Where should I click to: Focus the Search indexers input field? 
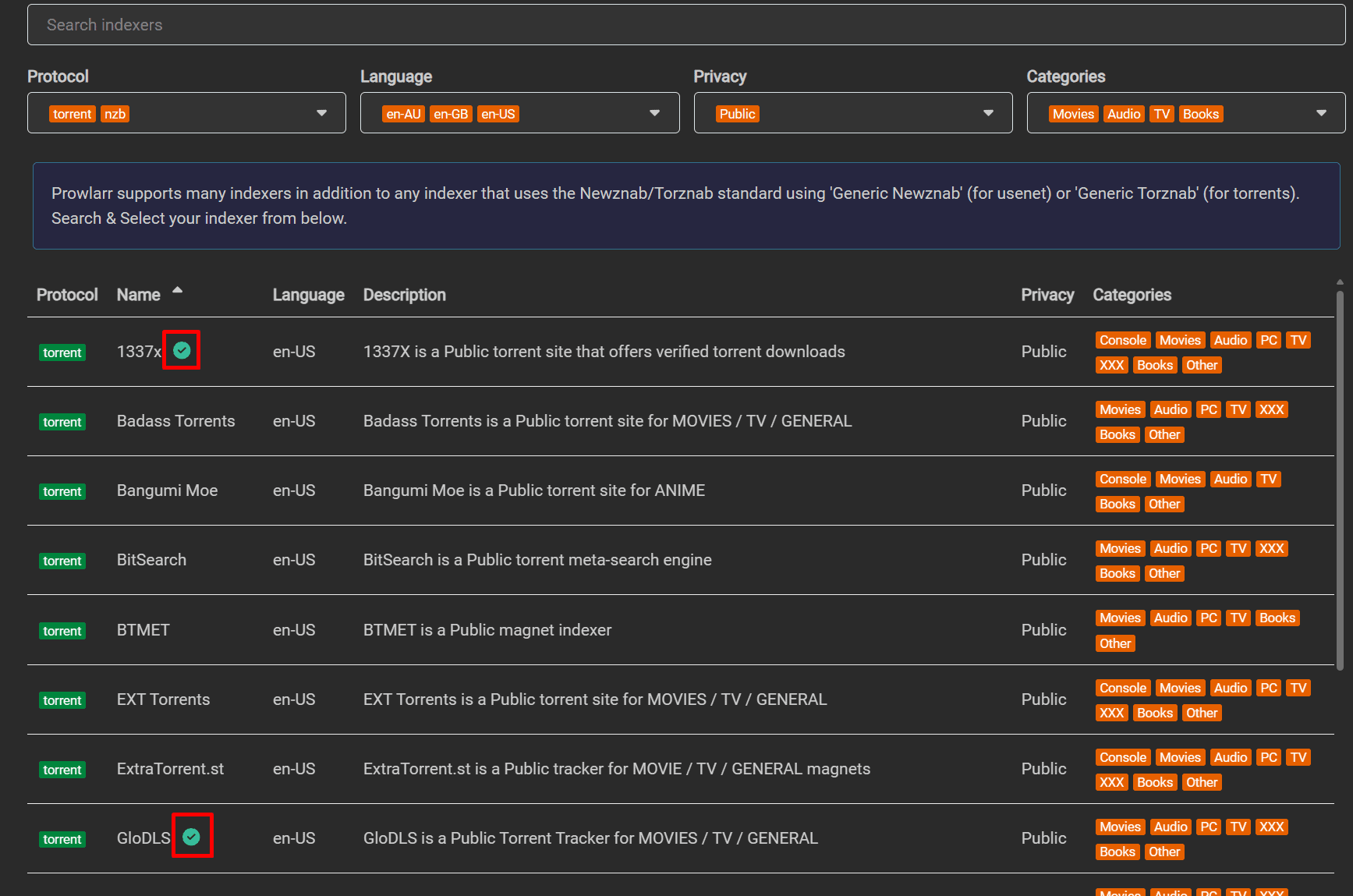pyautogui.click(x=686, y=25)
